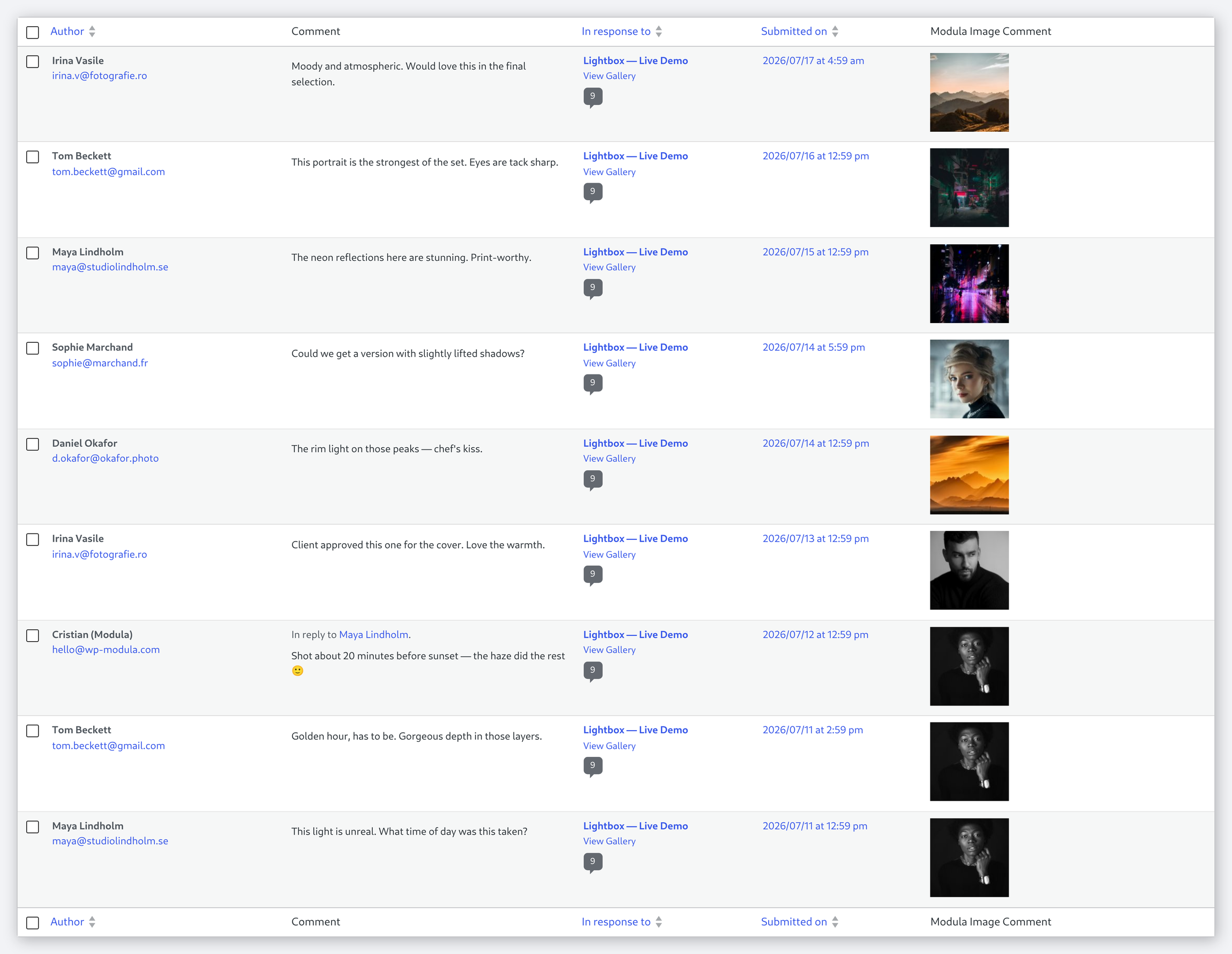Sort by bottom In response to header
Image resolution: width=1232 pixels, height=954 pixels.
point(616,922)
